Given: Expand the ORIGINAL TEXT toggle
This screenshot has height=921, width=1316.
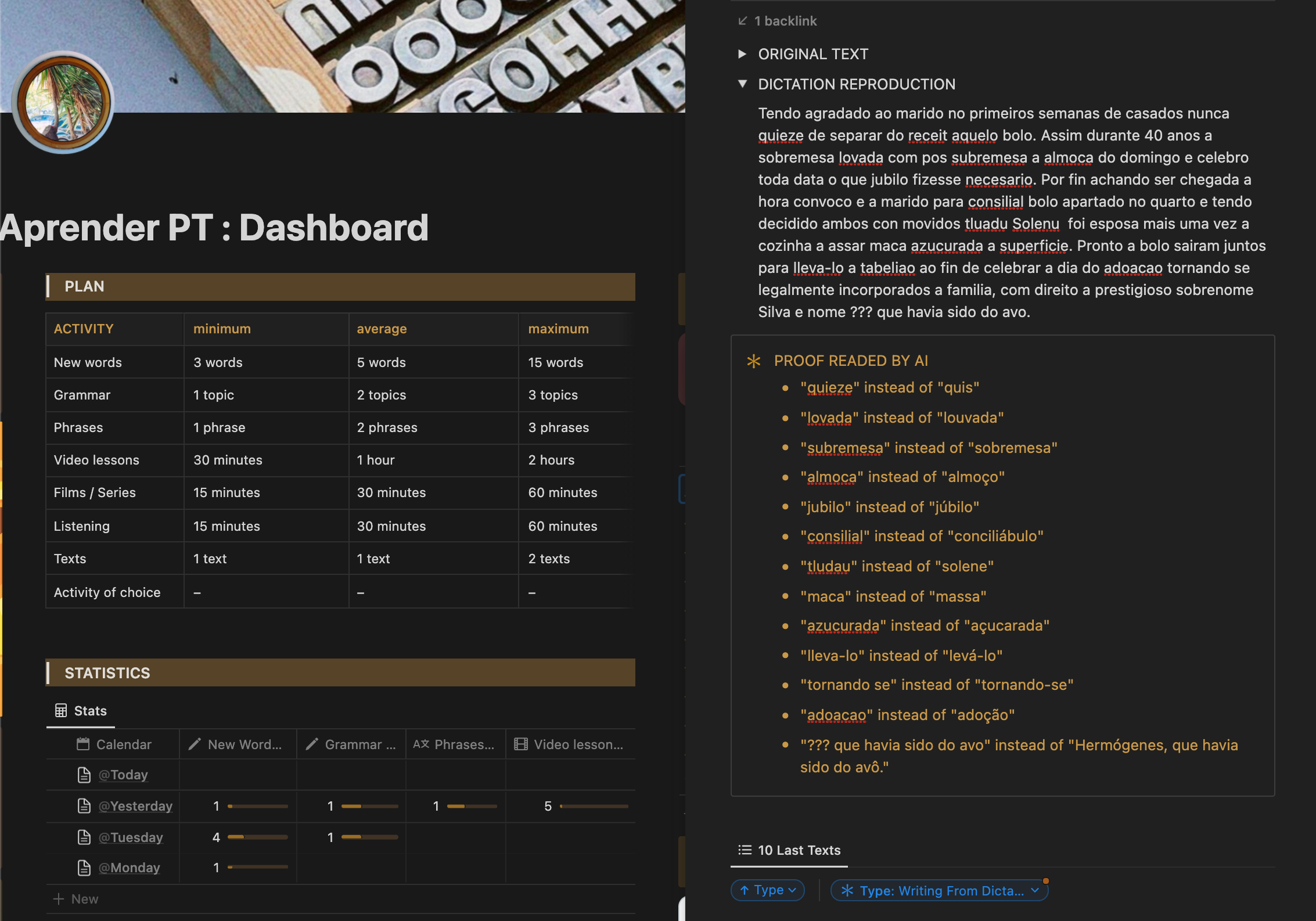Looking at the screenshot, I should pos(742,54).
